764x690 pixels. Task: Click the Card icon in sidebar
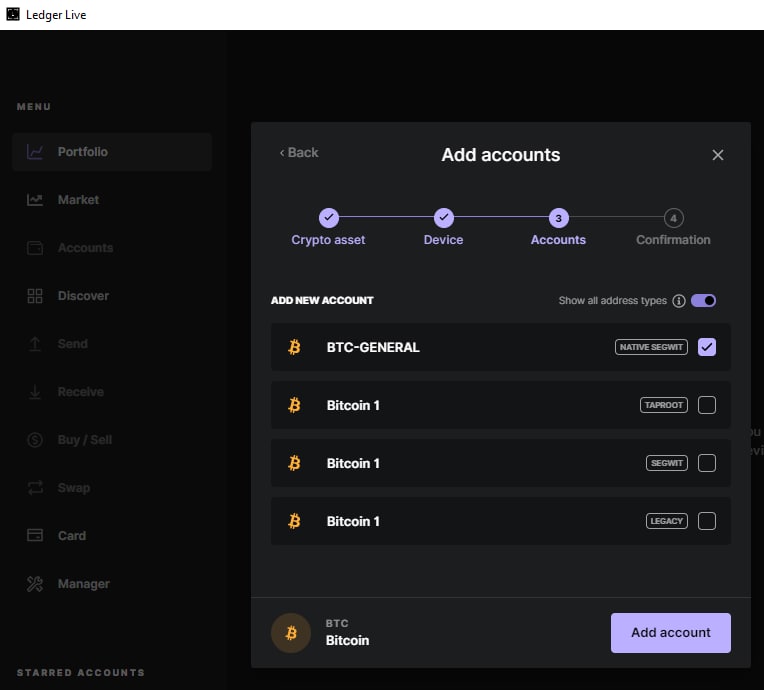[35, 536]
